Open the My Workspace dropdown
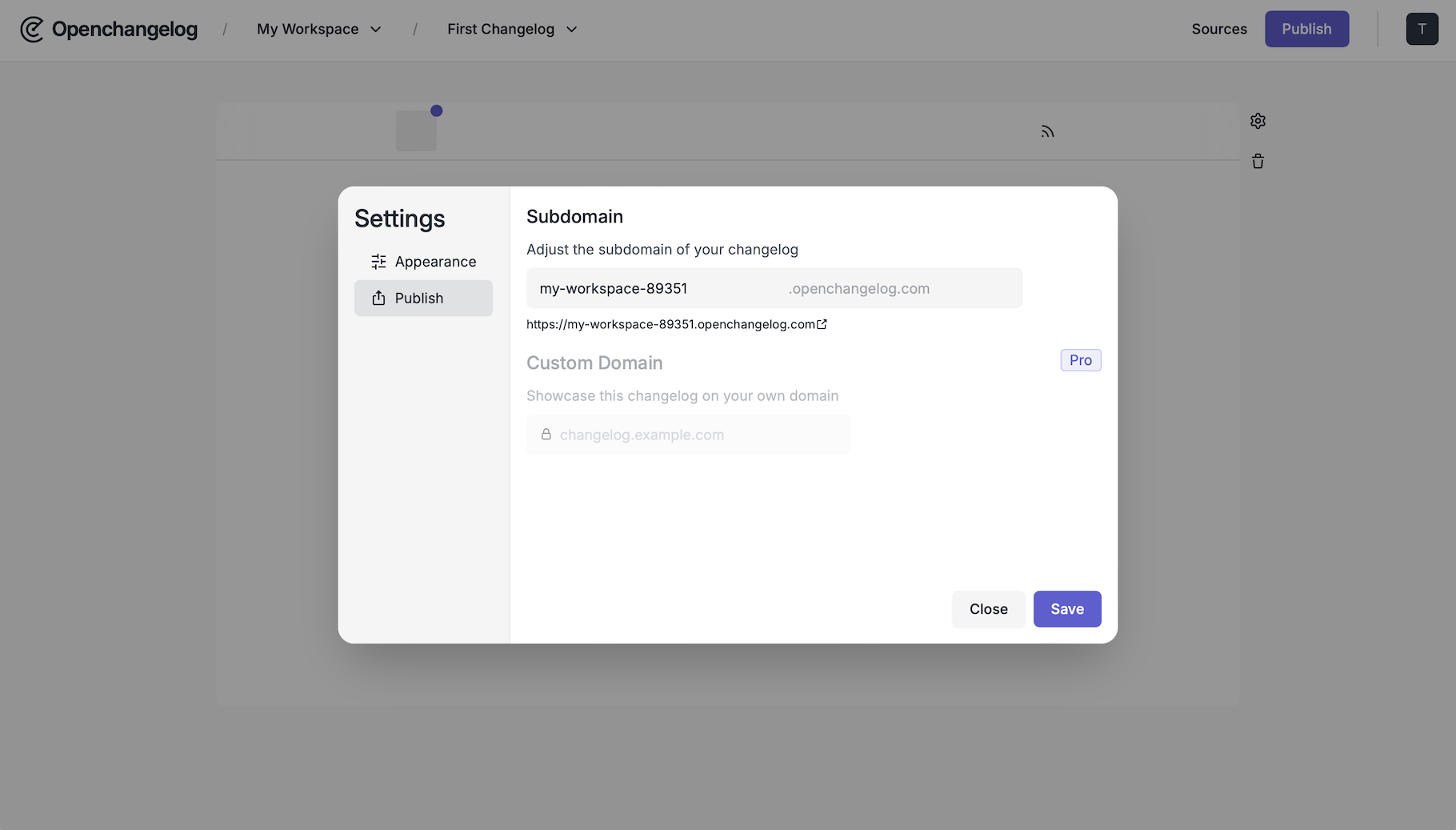The image size is (1456, 830). [x=376, y=29]
